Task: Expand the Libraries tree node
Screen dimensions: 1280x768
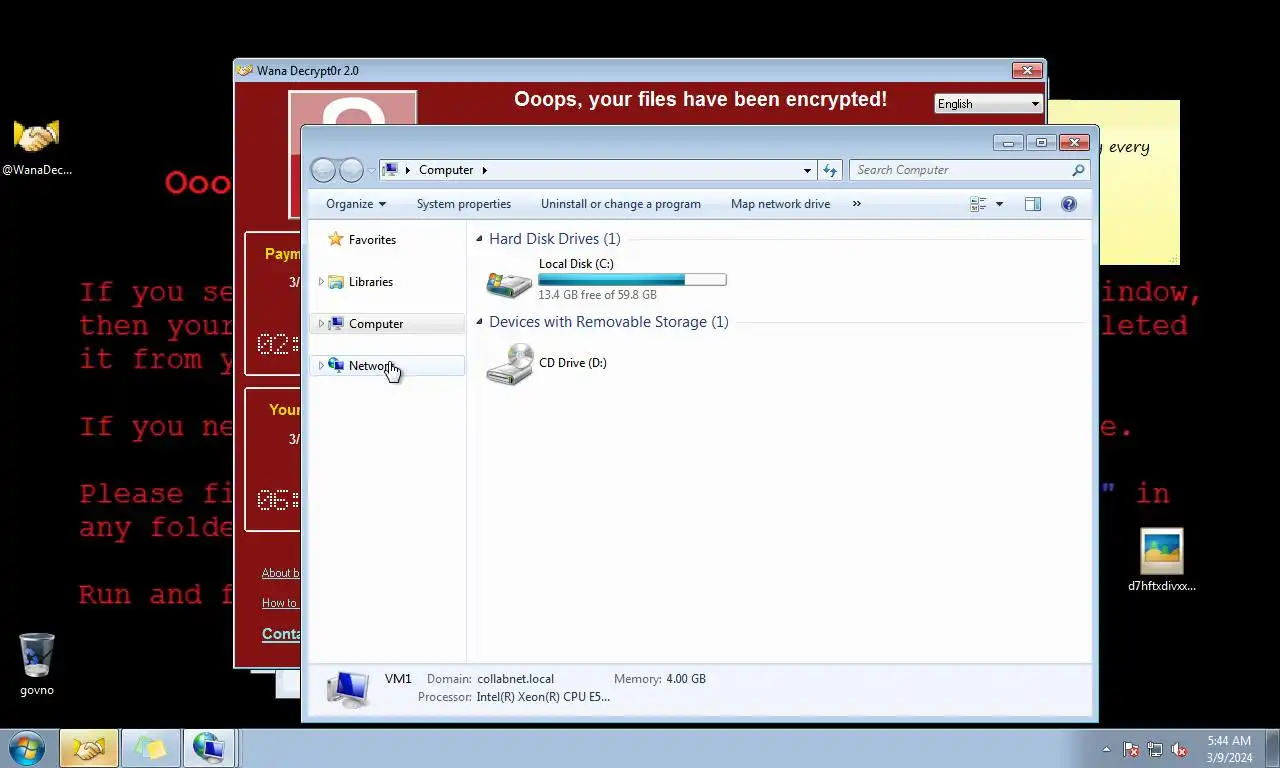Action: [x=321, y=282]
